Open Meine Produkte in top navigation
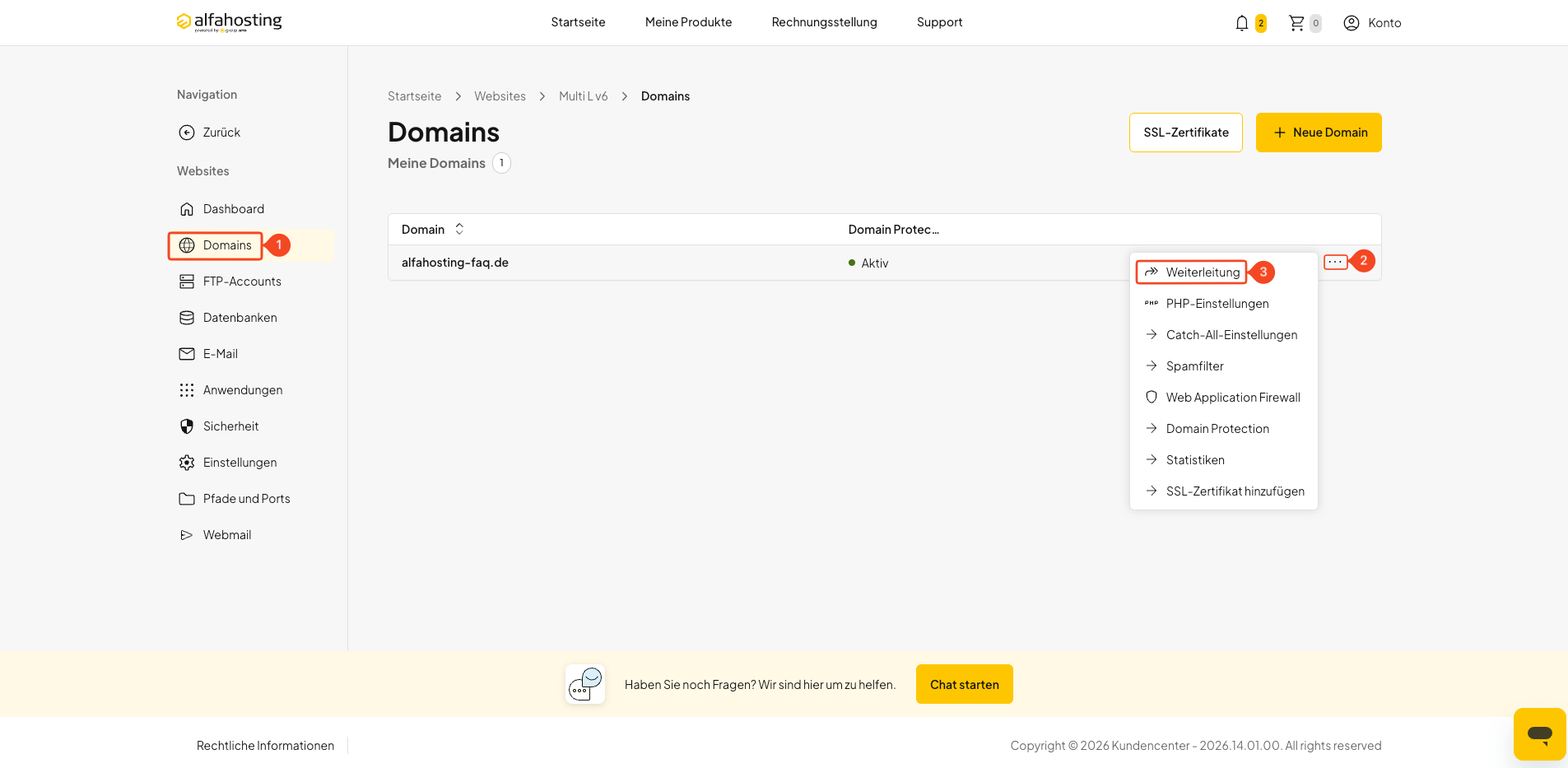Viewport: 1568px width, 768px height. point(688,22)
